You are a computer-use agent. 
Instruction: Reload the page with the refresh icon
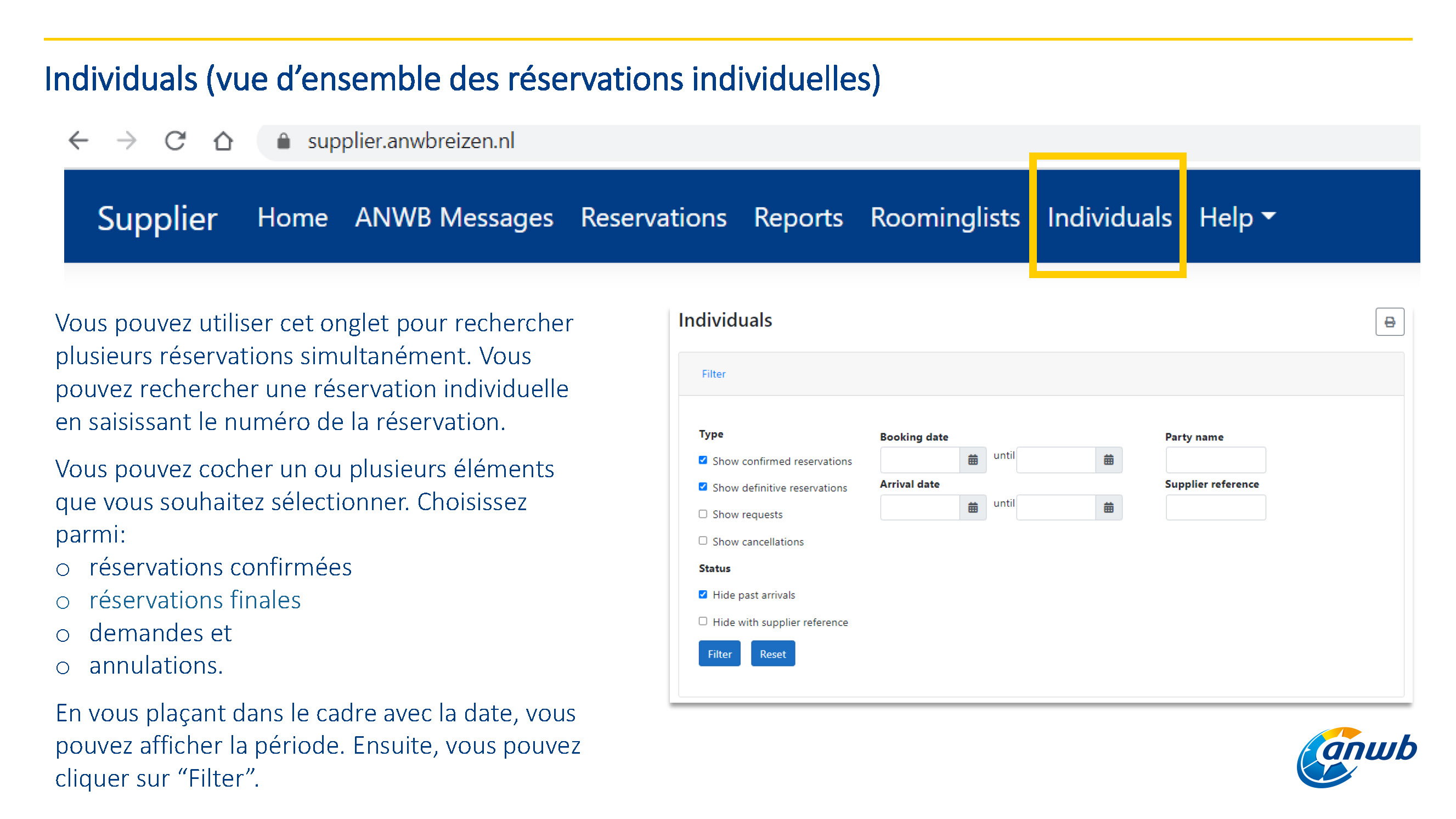[x=175, y=141]
